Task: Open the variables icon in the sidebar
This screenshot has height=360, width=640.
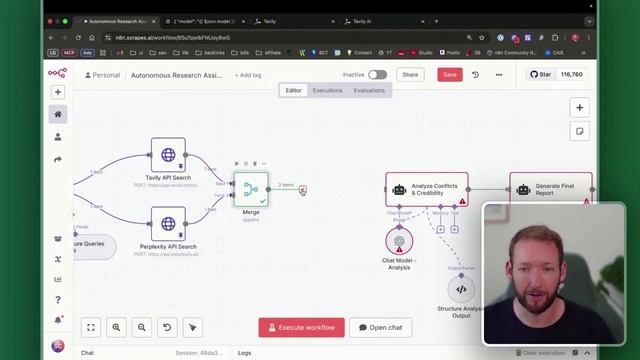Action: (58, 259)
